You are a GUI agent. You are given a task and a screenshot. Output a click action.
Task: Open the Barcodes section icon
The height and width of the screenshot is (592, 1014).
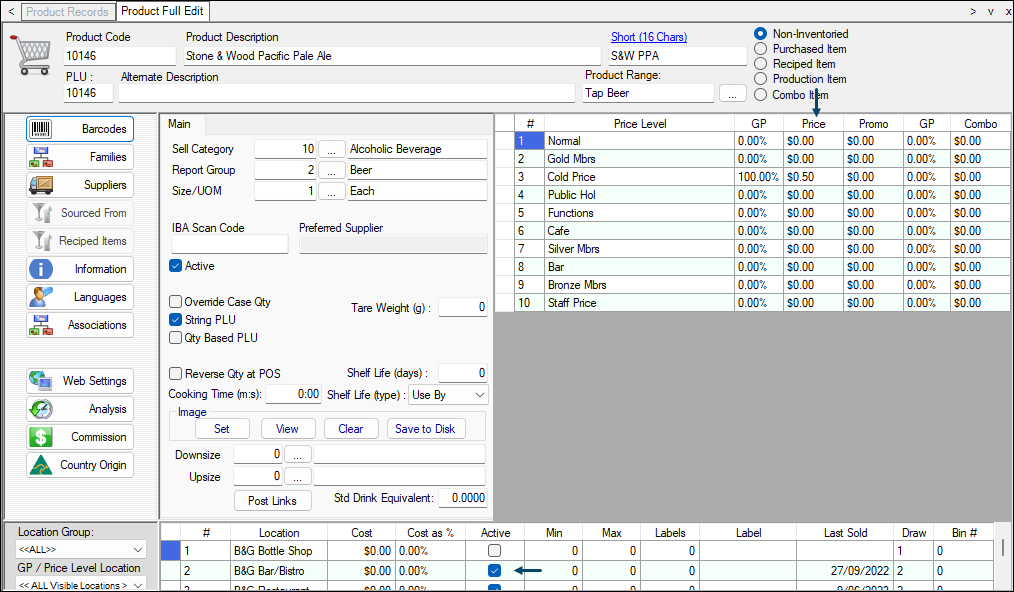[x=41, y=129]
